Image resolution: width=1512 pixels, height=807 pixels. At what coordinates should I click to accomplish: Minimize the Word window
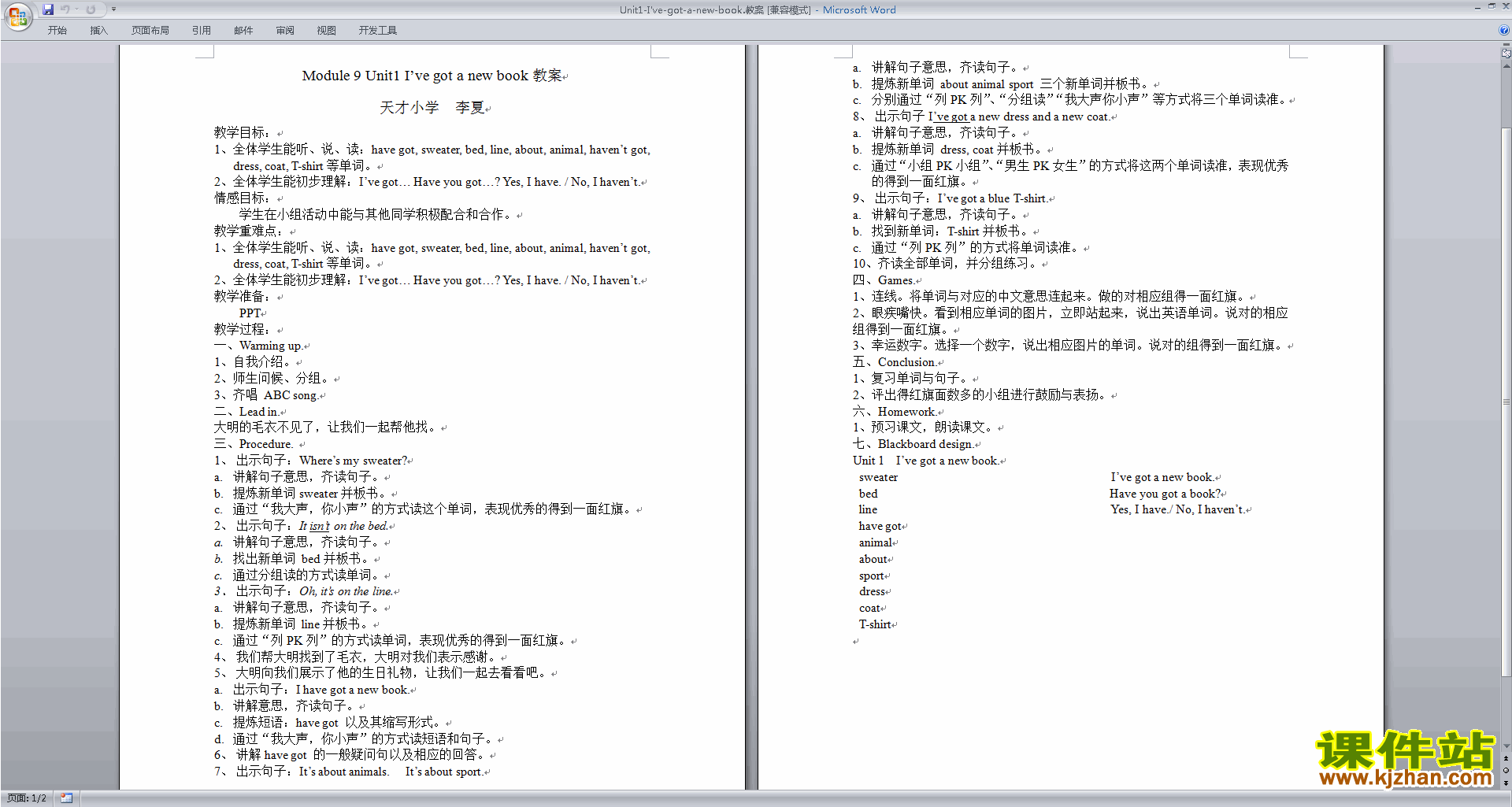pos(1477,7)
